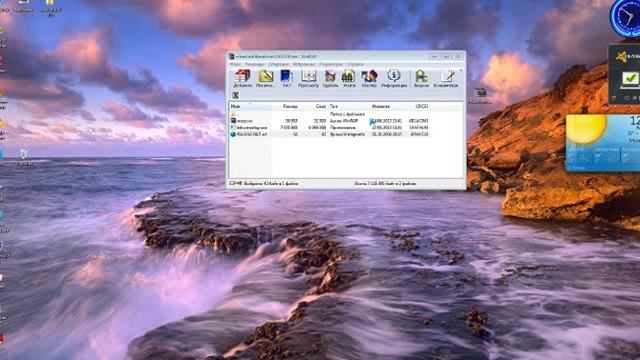Click the selected files status bar text
The height and width of the screenshot is (360, 640).
tap(271, 184)
